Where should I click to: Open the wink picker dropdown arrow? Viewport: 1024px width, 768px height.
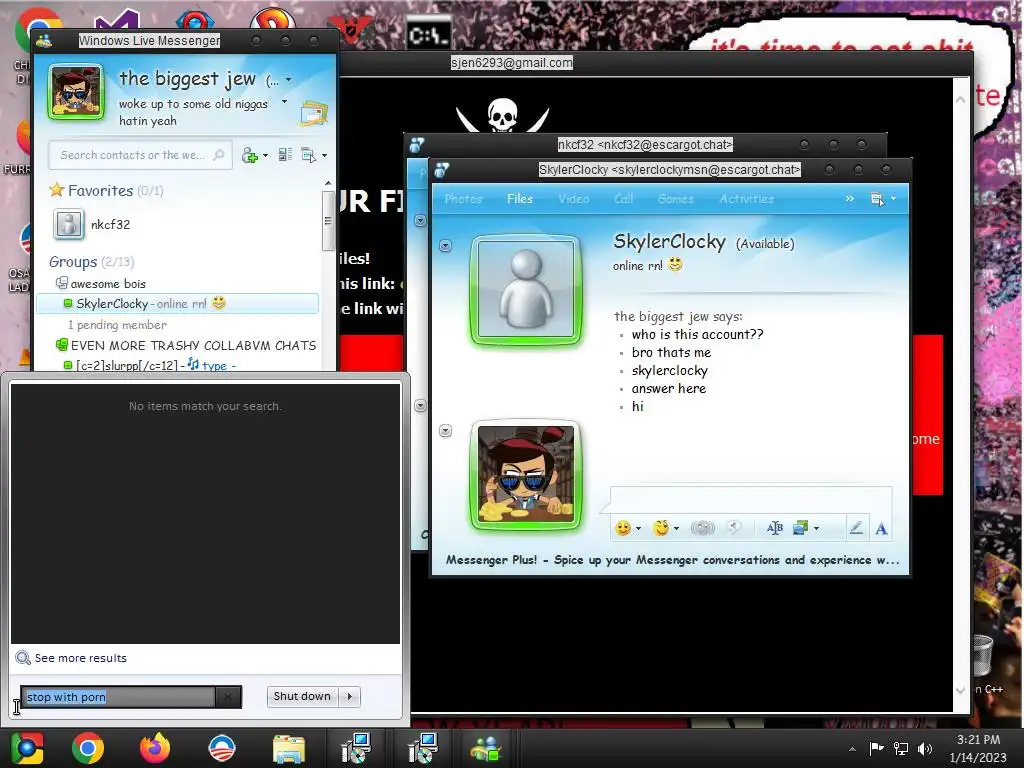tap(677, 528)
